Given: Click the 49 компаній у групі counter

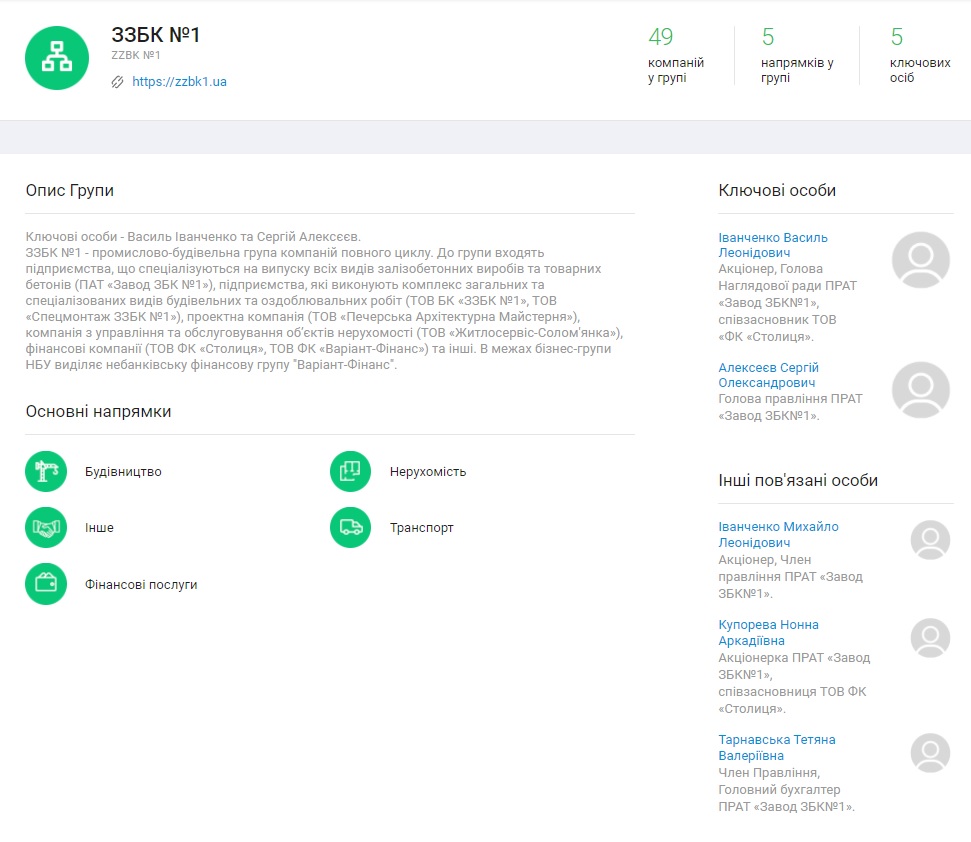Looking at the screenshot, I should [x=675, y=55].
